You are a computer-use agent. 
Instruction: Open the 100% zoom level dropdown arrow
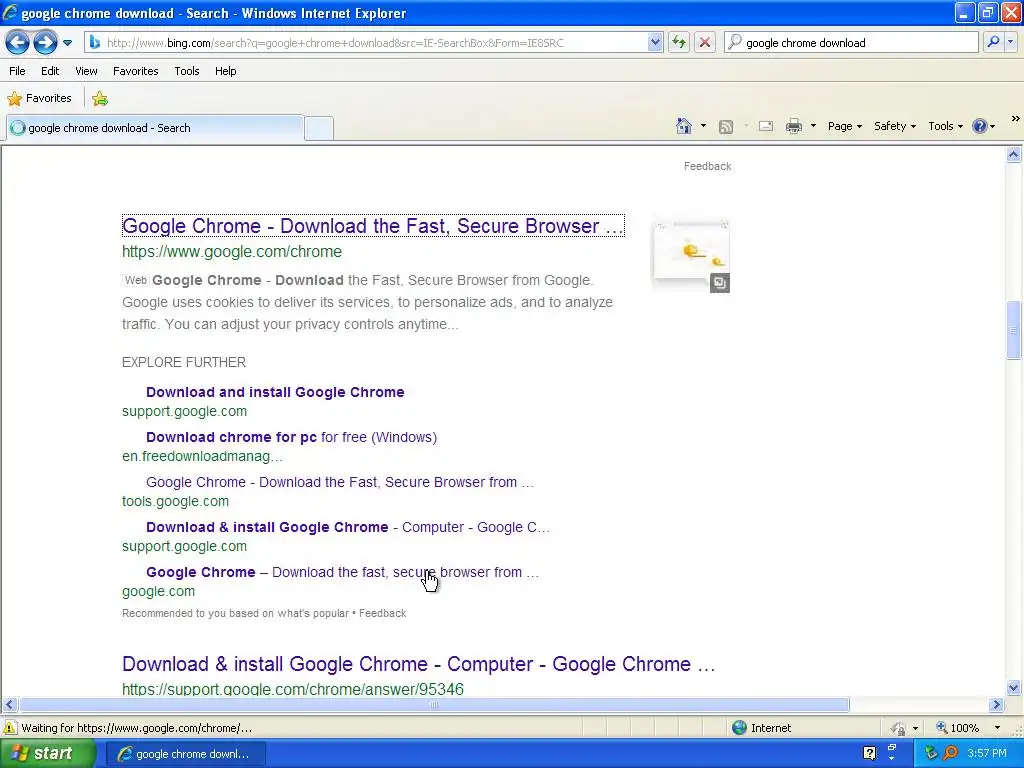997,728
